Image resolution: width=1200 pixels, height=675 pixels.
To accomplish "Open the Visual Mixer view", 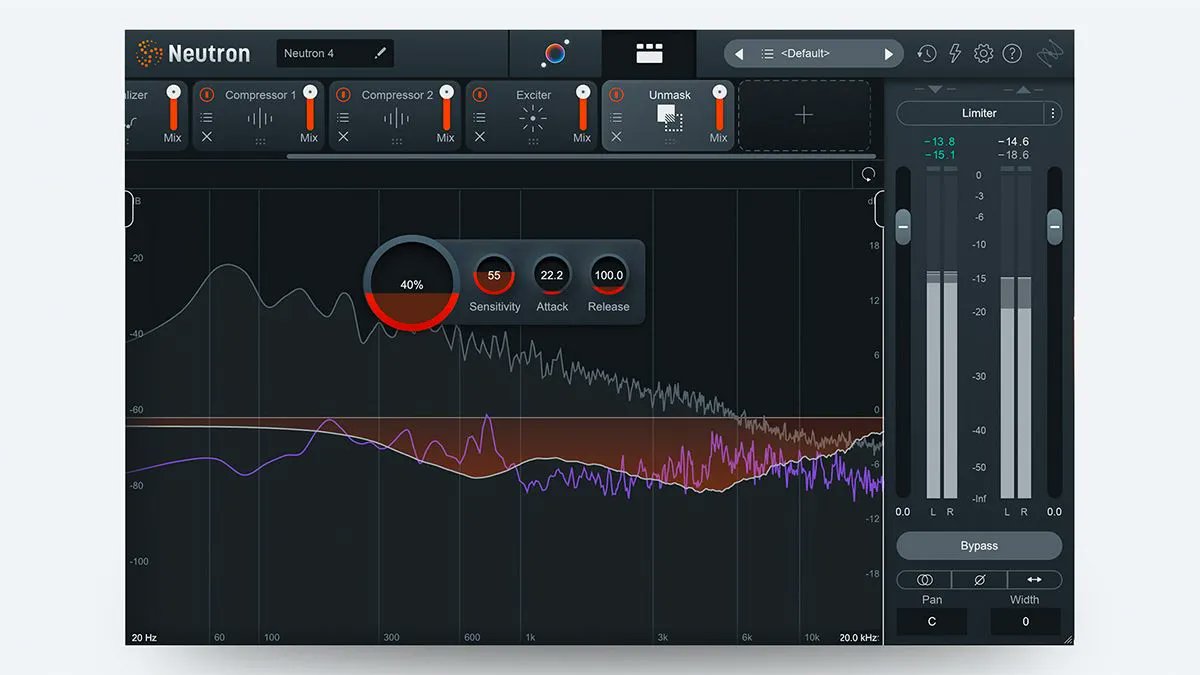I will tap(555, 53).
